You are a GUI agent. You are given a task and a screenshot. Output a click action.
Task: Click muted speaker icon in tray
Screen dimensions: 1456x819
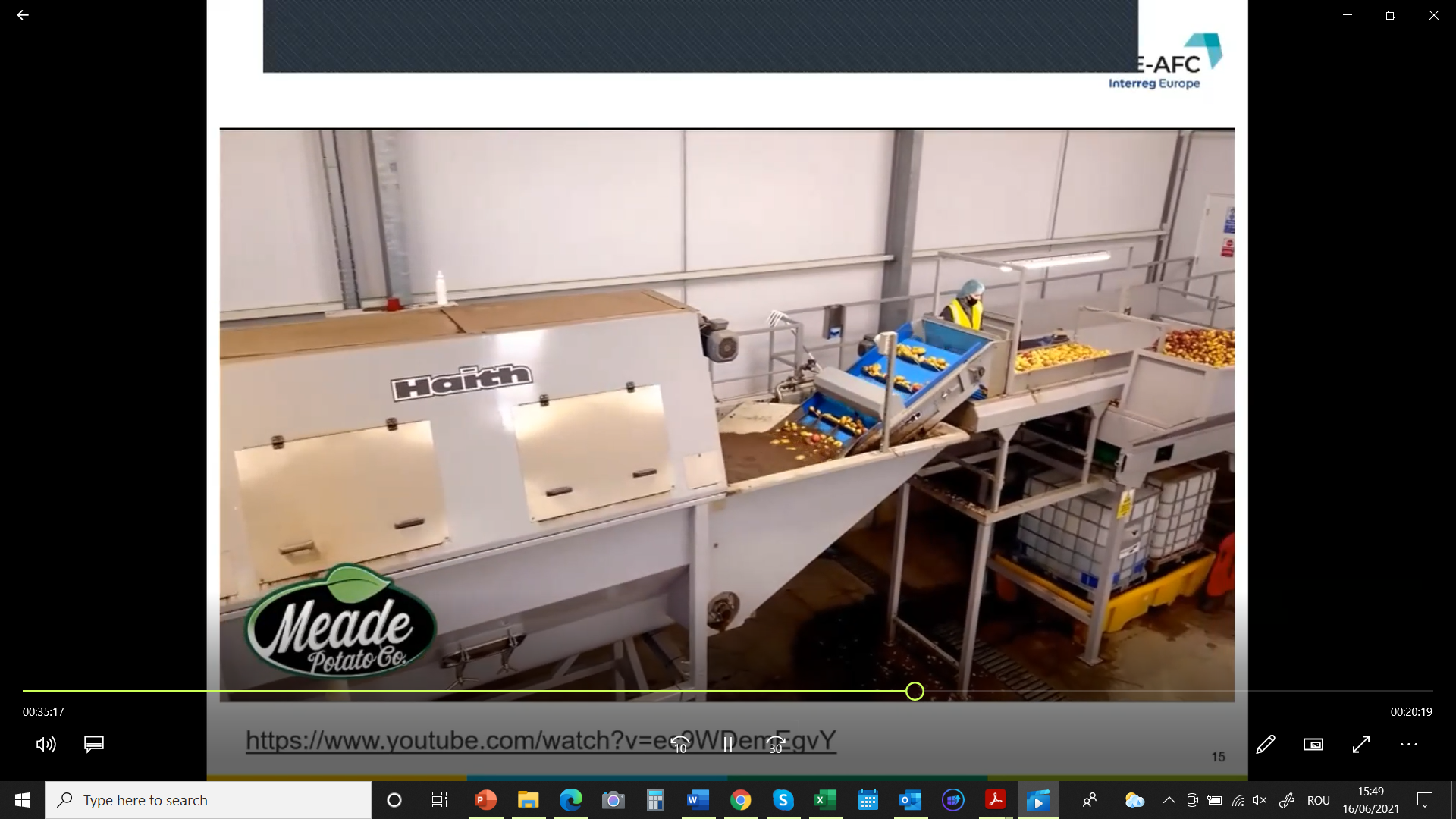click(1260, 800)
